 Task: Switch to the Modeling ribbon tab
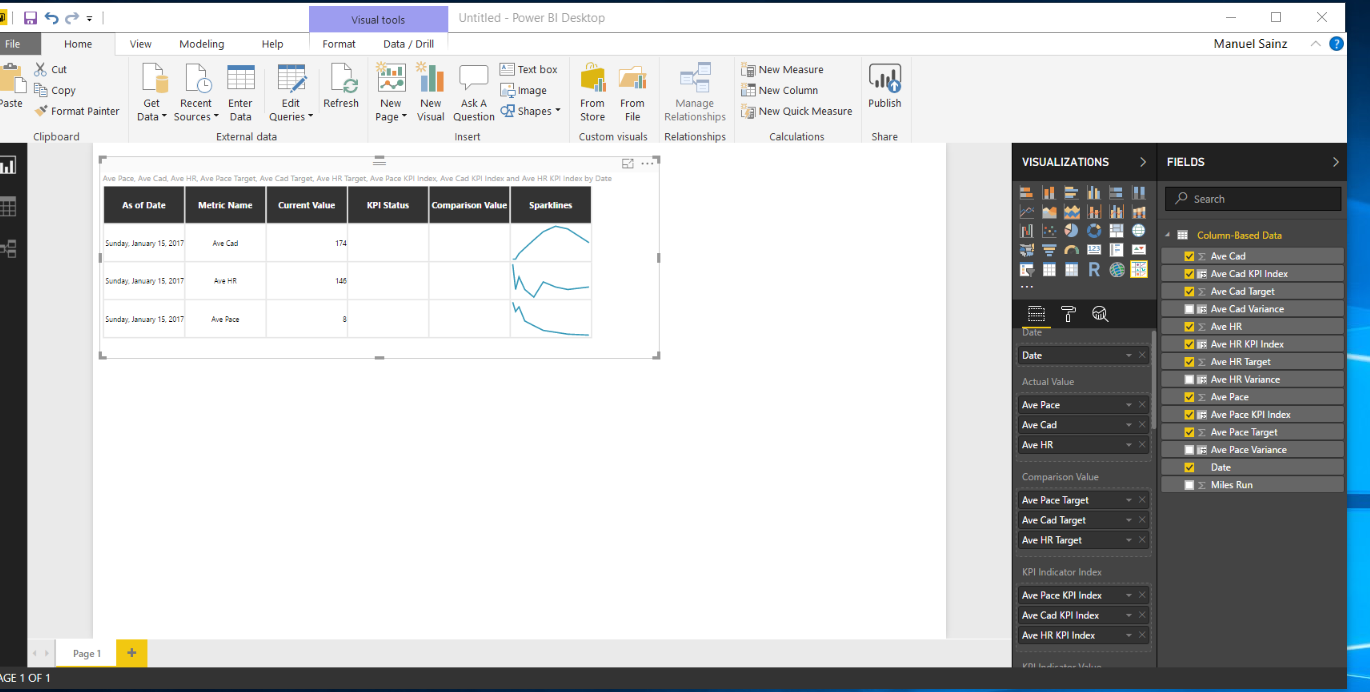click(202, 44)
